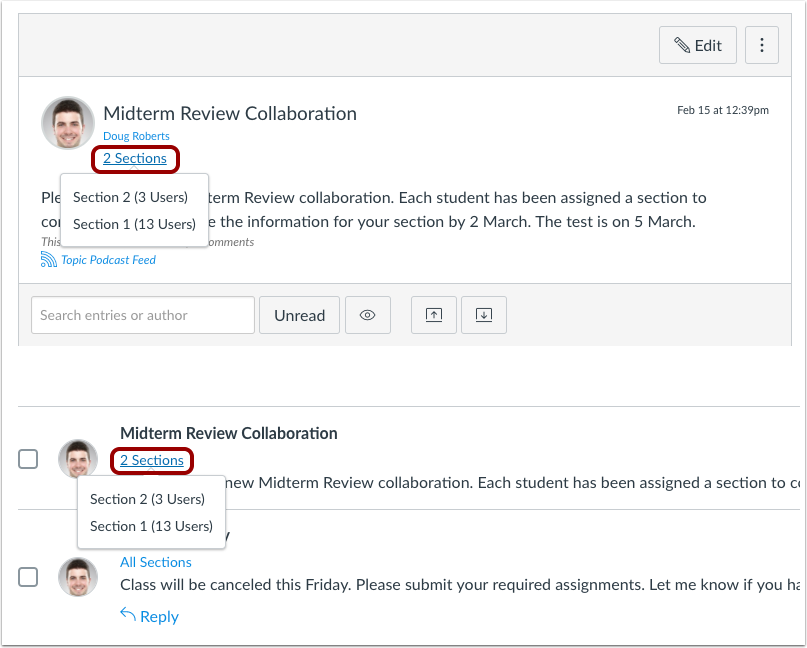Click the Topic Podcast Feed RSS icon
Viewport: 807px width, 648px height.
(50, 259)
